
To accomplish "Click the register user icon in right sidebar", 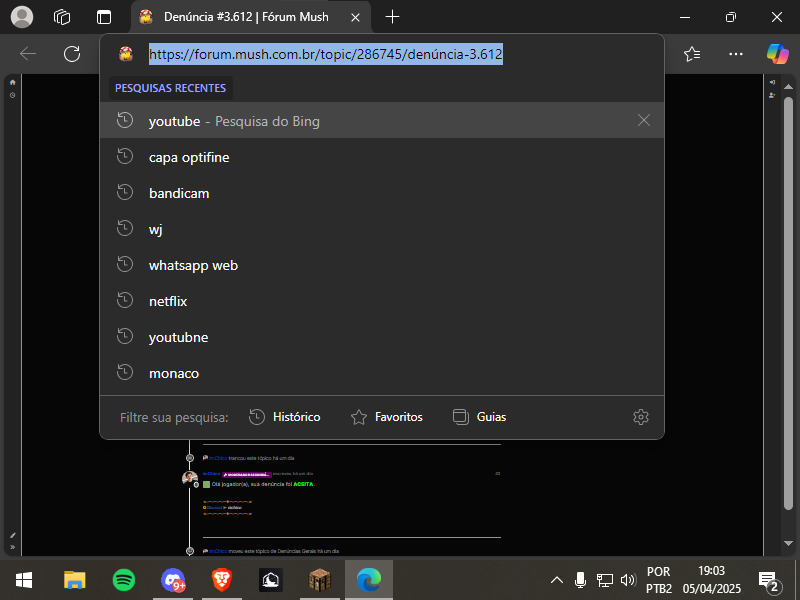I will (772, 95).
